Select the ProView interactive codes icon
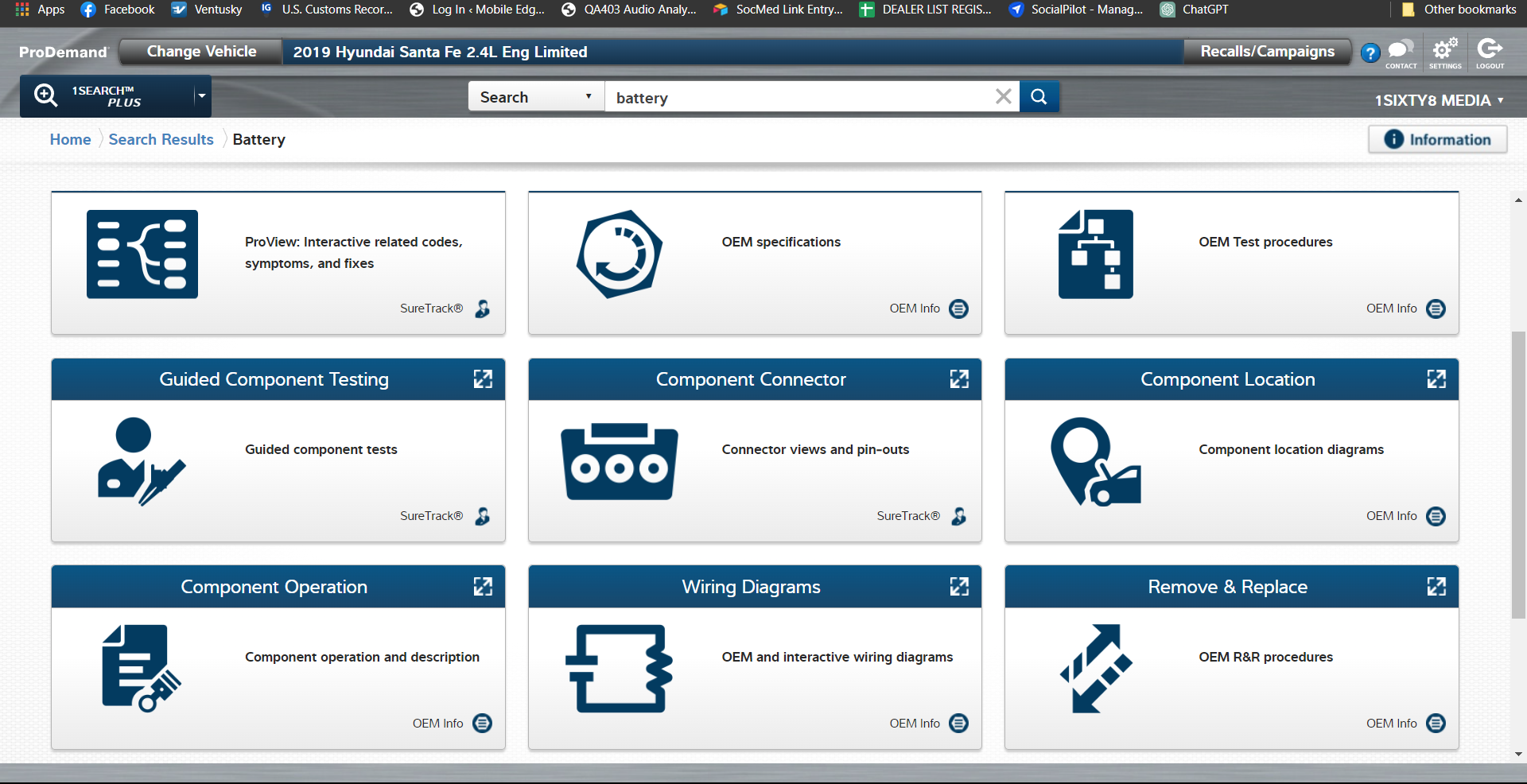Screen dimensions: 1527x784 click(x=142, y=254)
